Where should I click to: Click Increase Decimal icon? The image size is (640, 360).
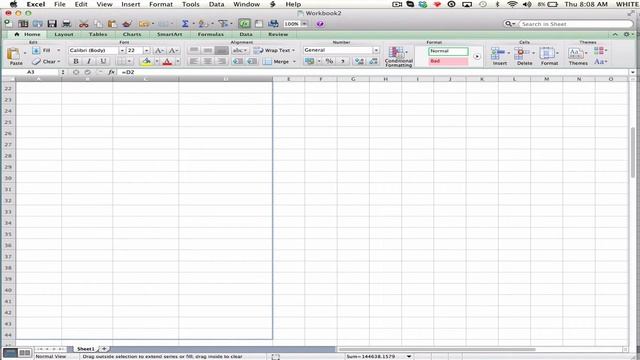tap(359, 61)
